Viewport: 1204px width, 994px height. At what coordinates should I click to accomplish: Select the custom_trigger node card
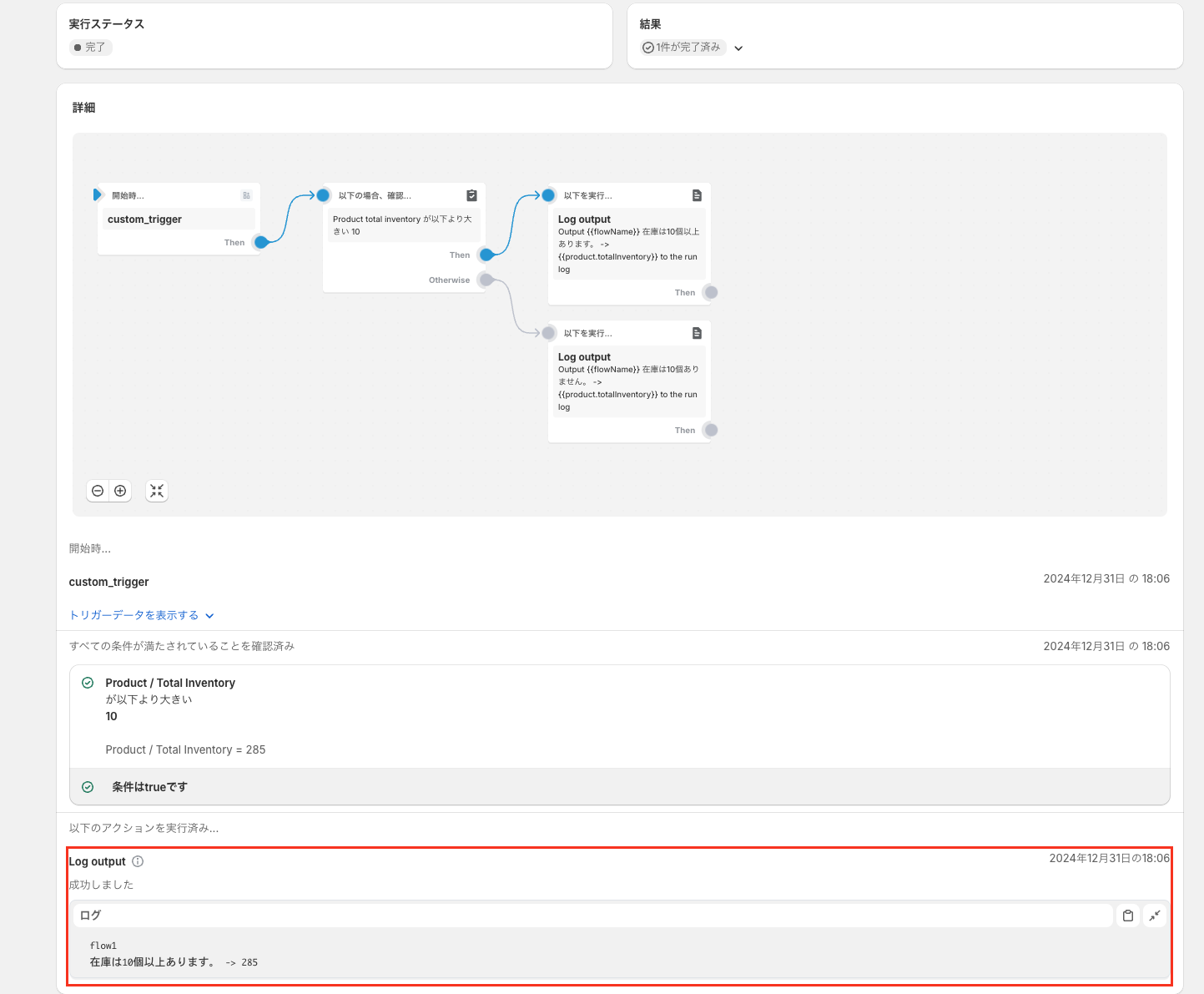point(179,219)
